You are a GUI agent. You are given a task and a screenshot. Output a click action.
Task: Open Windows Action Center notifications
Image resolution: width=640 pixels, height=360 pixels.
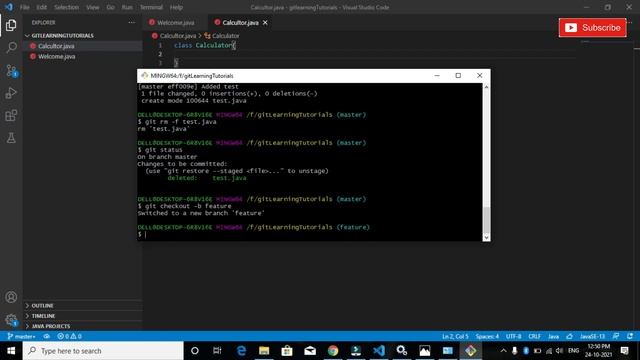624,351
